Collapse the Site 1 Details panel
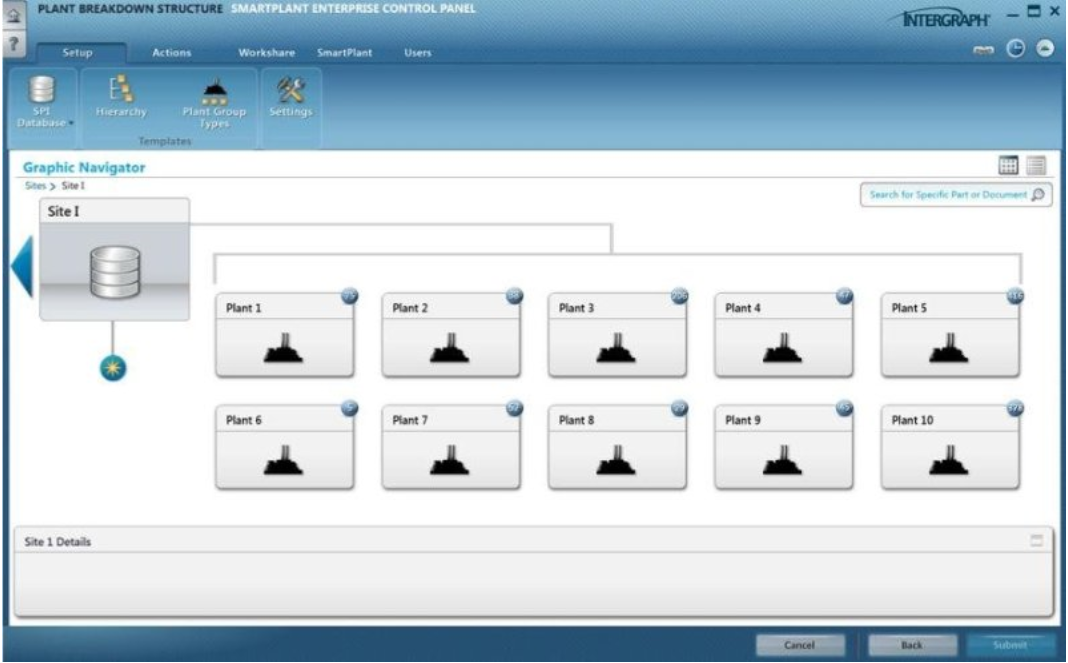 (1036, 541)
